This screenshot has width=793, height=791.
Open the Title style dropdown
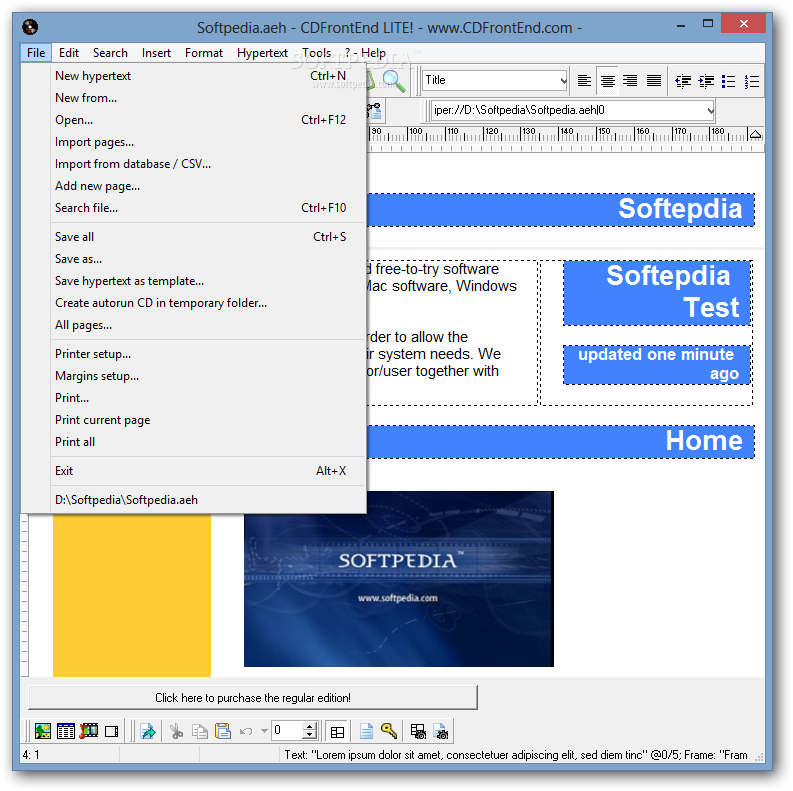(x=563, y=80)
